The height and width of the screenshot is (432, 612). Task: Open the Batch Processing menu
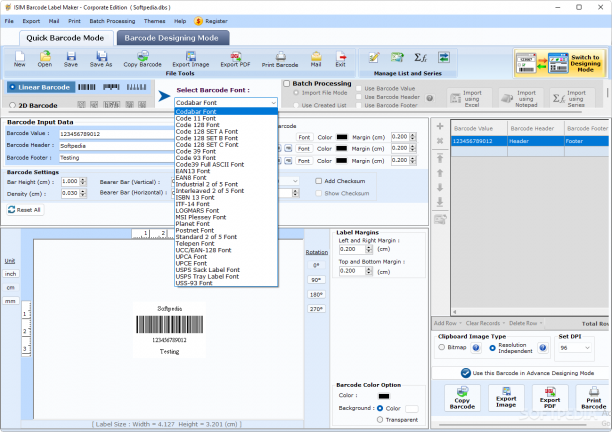click(112, 21)
